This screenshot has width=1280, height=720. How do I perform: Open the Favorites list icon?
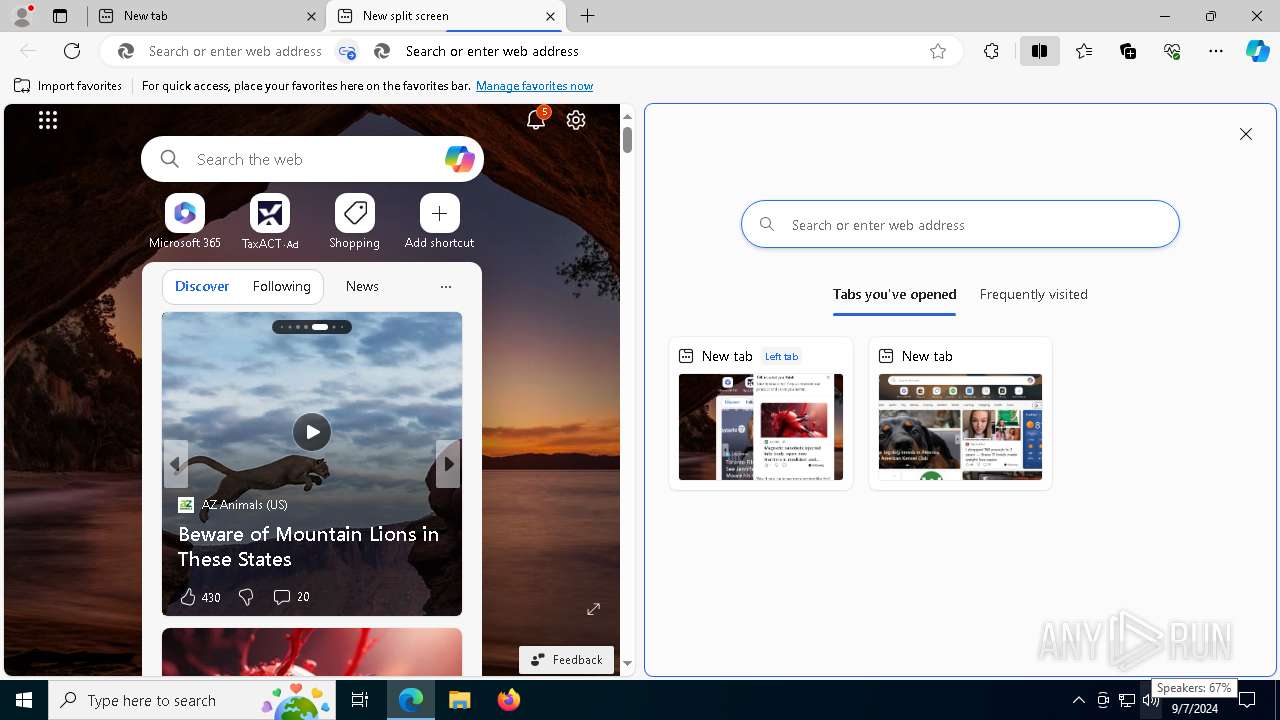[1084, 51]
